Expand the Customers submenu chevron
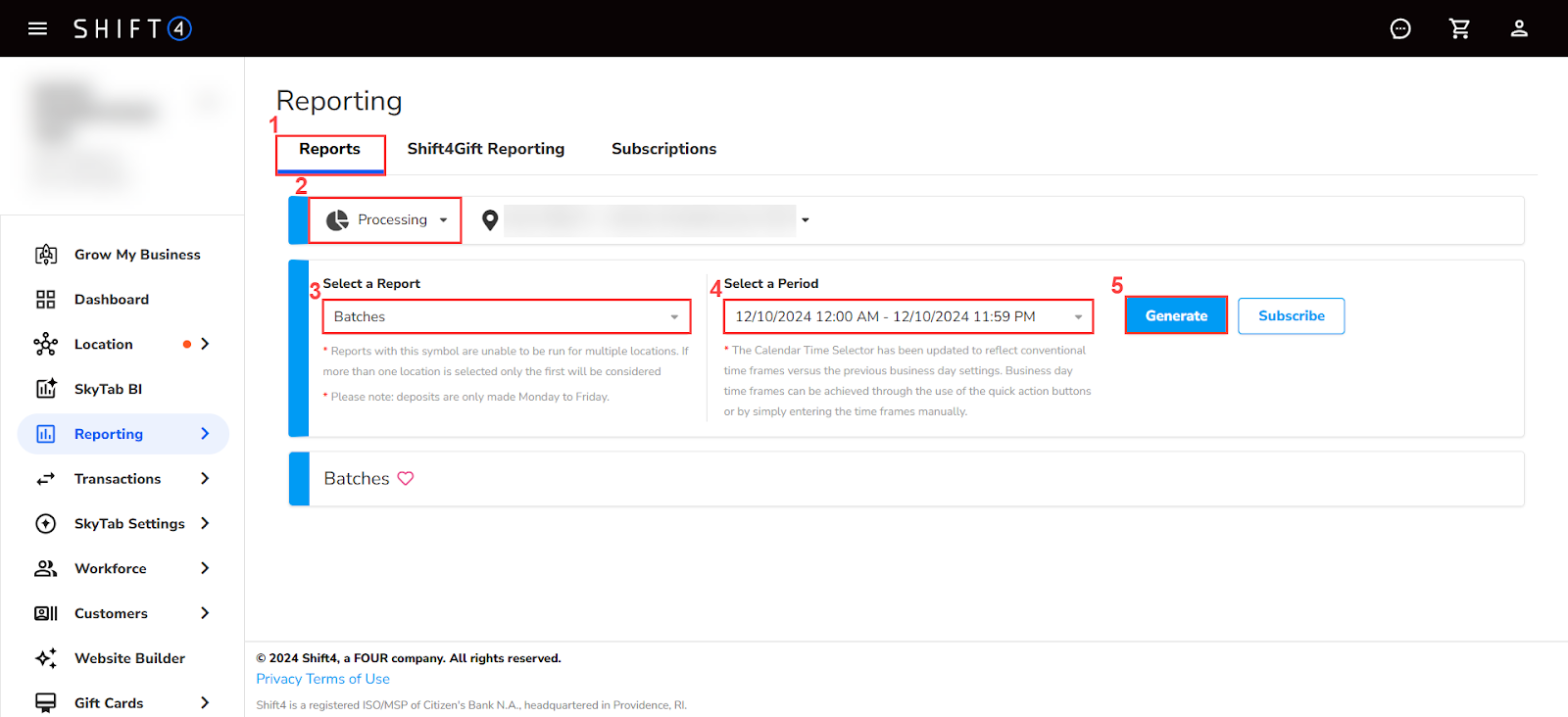 point(205,613)
